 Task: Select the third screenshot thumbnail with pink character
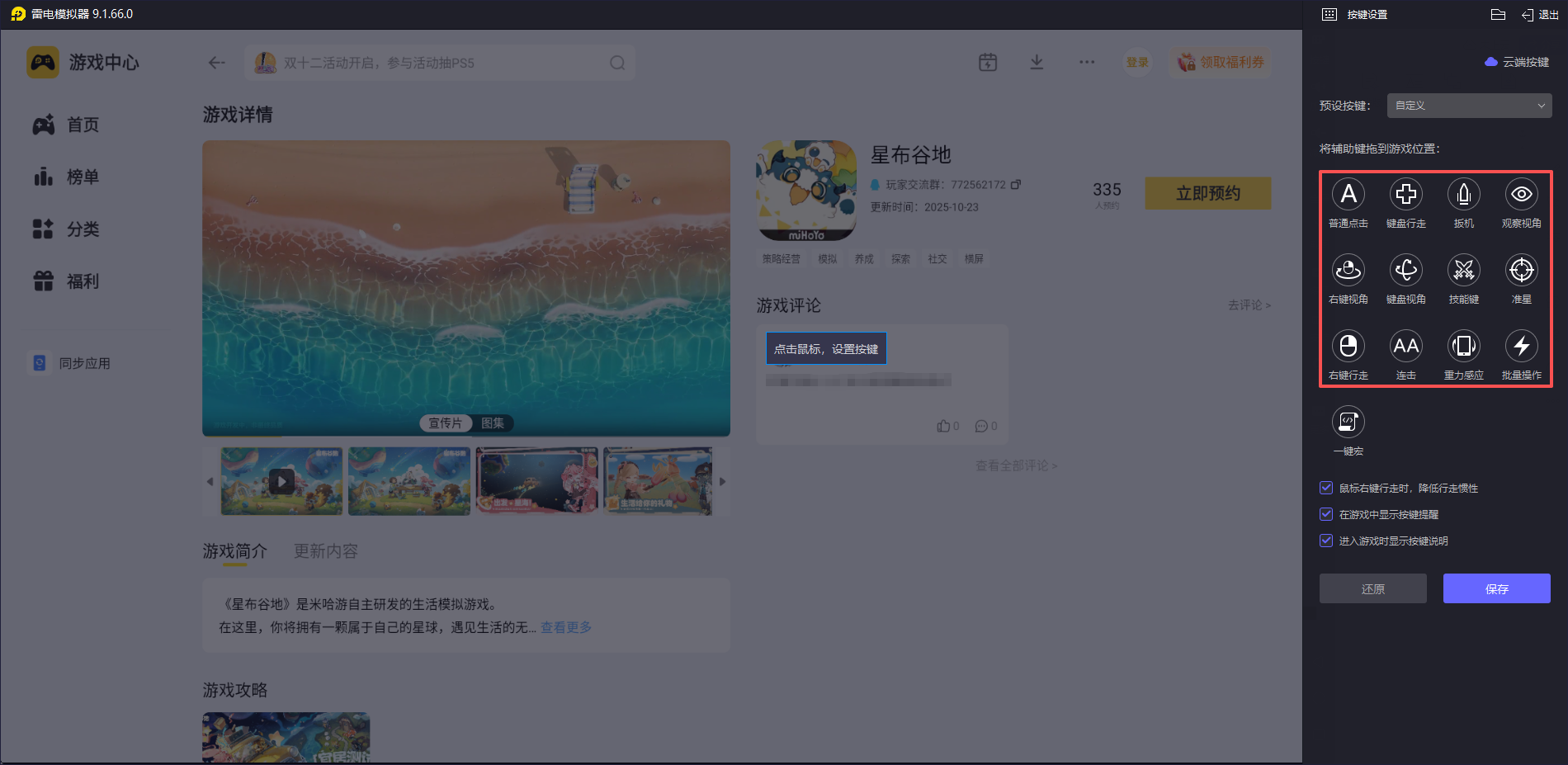pos(537,481)
